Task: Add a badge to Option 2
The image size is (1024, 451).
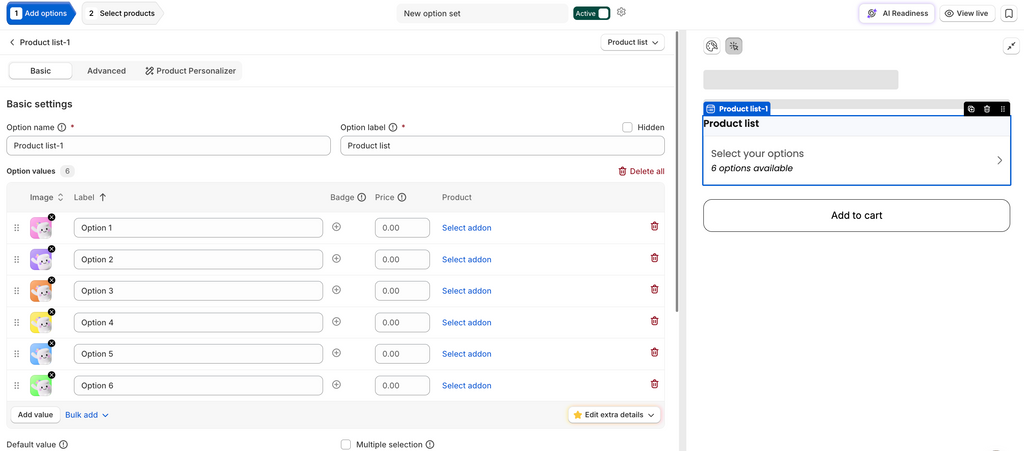Action: pyautogui.click(x=336, y=258)
